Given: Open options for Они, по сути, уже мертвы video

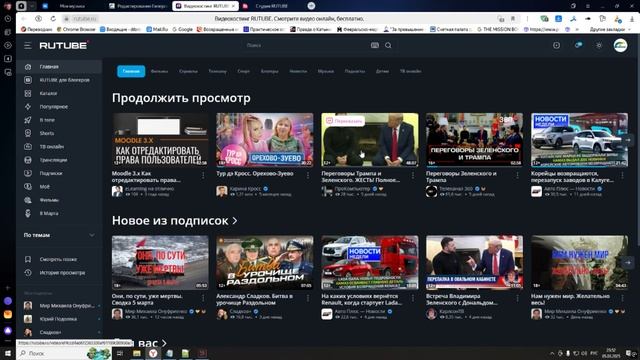Looking at the screenshot, I should click(203, 298).
